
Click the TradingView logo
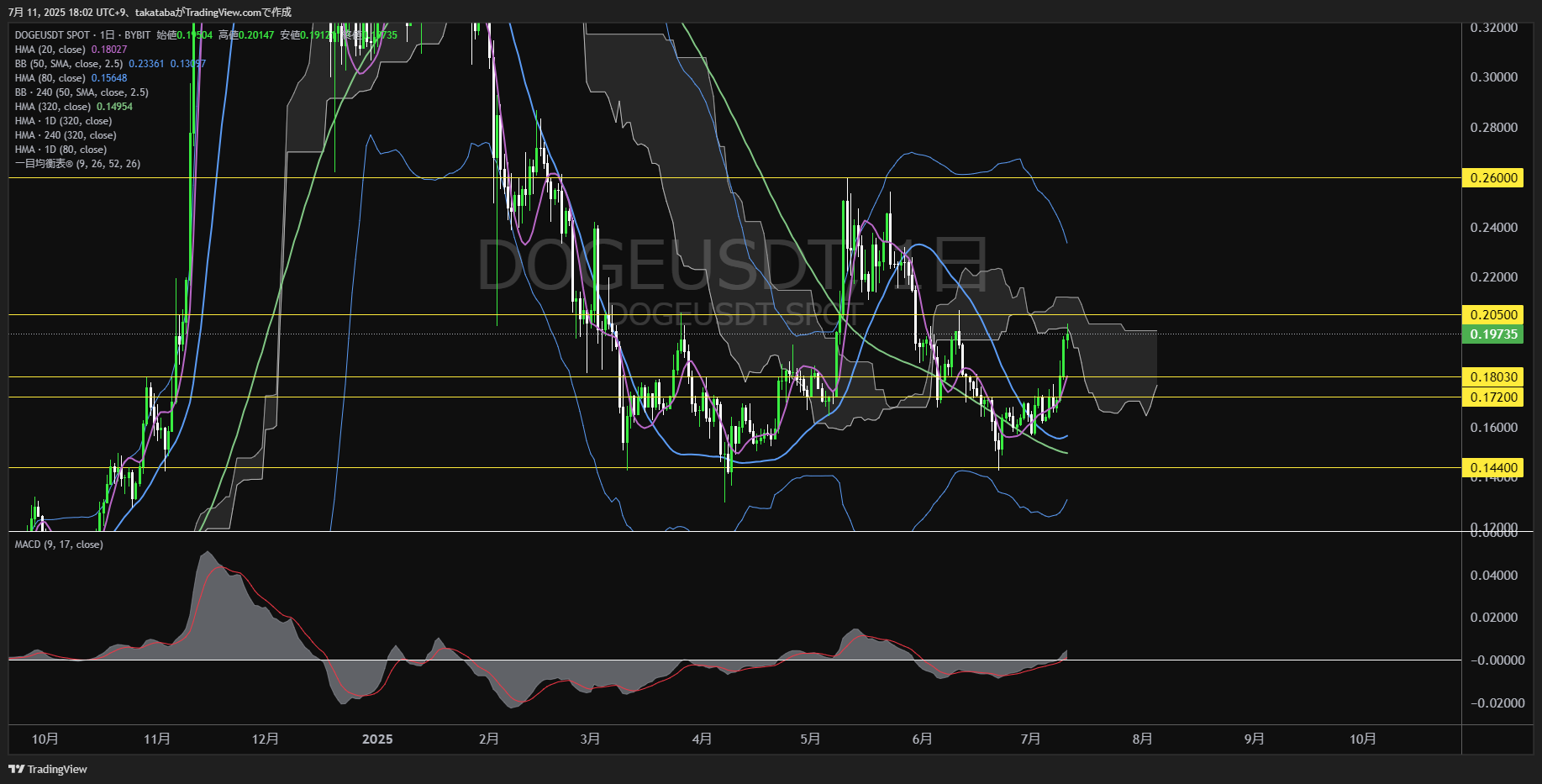click(x=48, y=769)
